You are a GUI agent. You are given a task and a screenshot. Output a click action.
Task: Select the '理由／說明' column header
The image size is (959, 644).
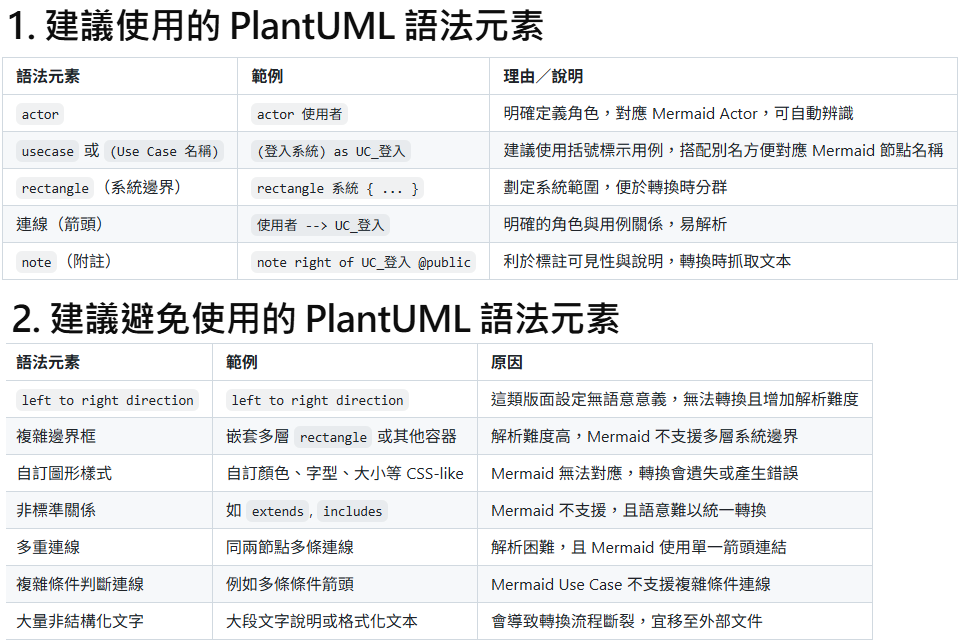click(x=543, y=76)
